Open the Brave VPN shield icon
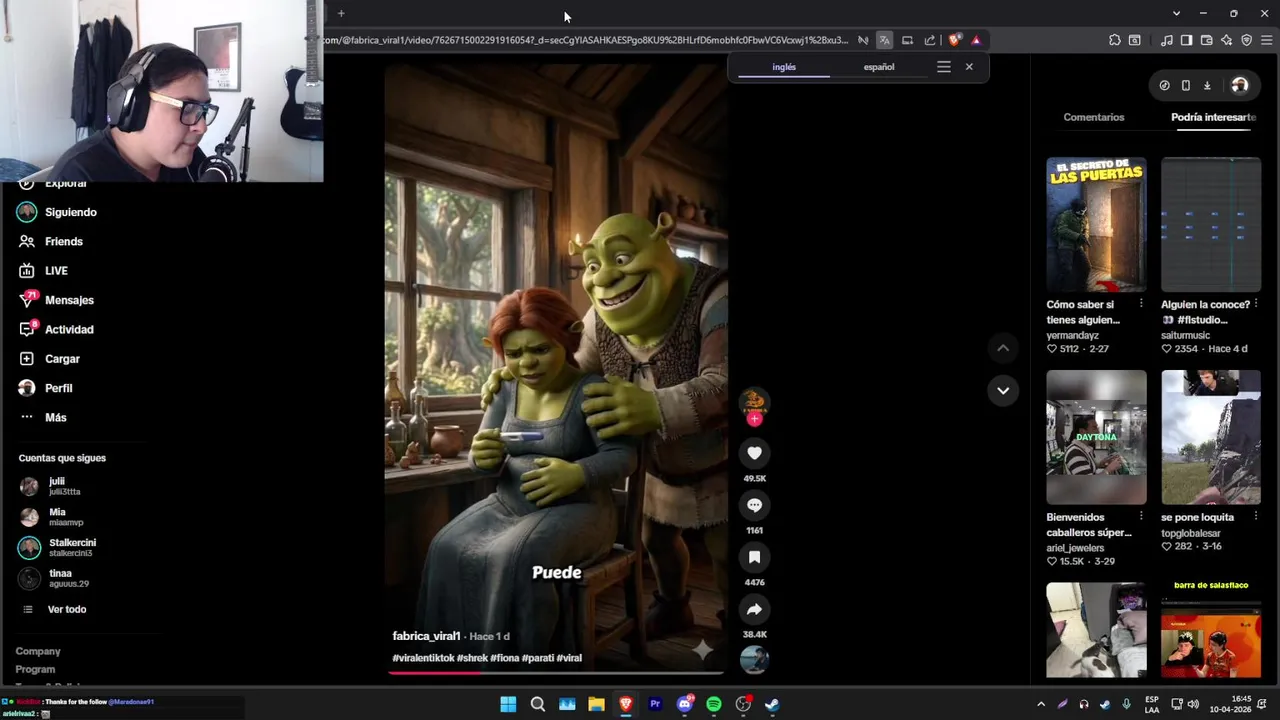1280x720 pixels. 1246,40
